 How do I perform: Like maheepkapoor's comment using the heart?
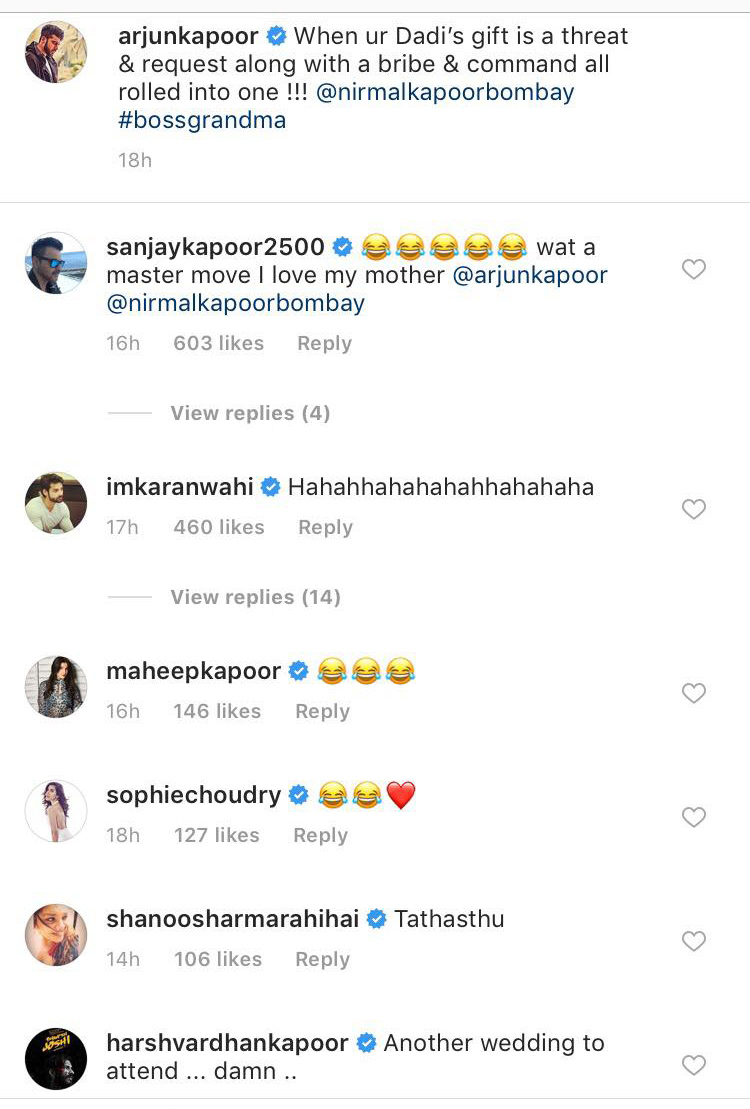click(694, 693)
